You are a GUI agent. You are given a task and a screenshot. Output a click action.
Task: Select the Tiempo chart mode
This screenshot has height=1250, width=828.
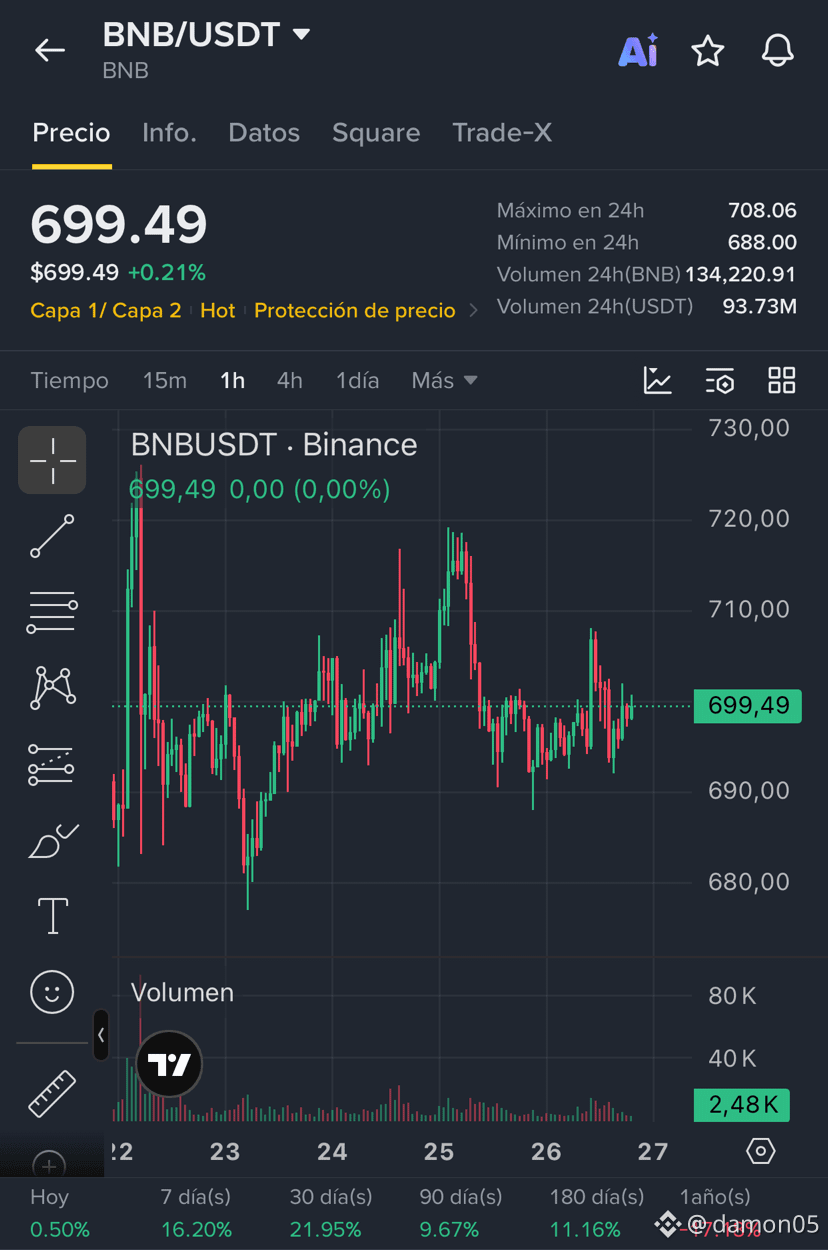pos(70,381)
